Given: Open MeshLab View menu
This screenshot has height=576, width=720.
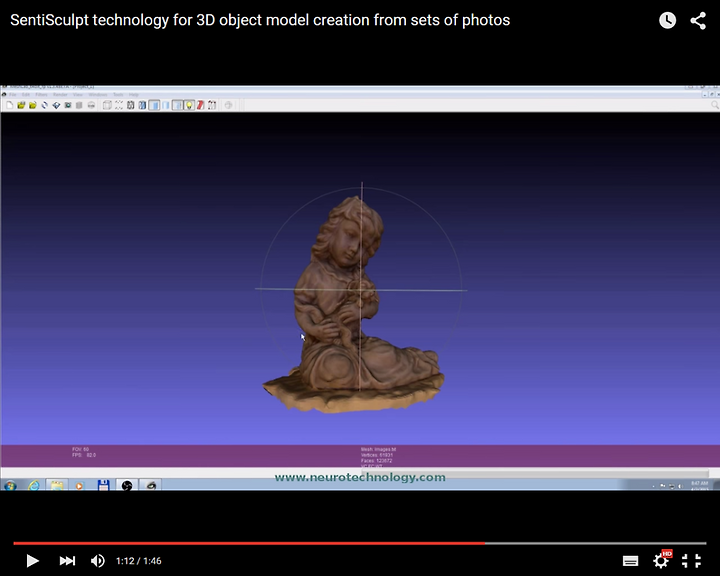Looking at the screenshot, I should coord(78,95).
